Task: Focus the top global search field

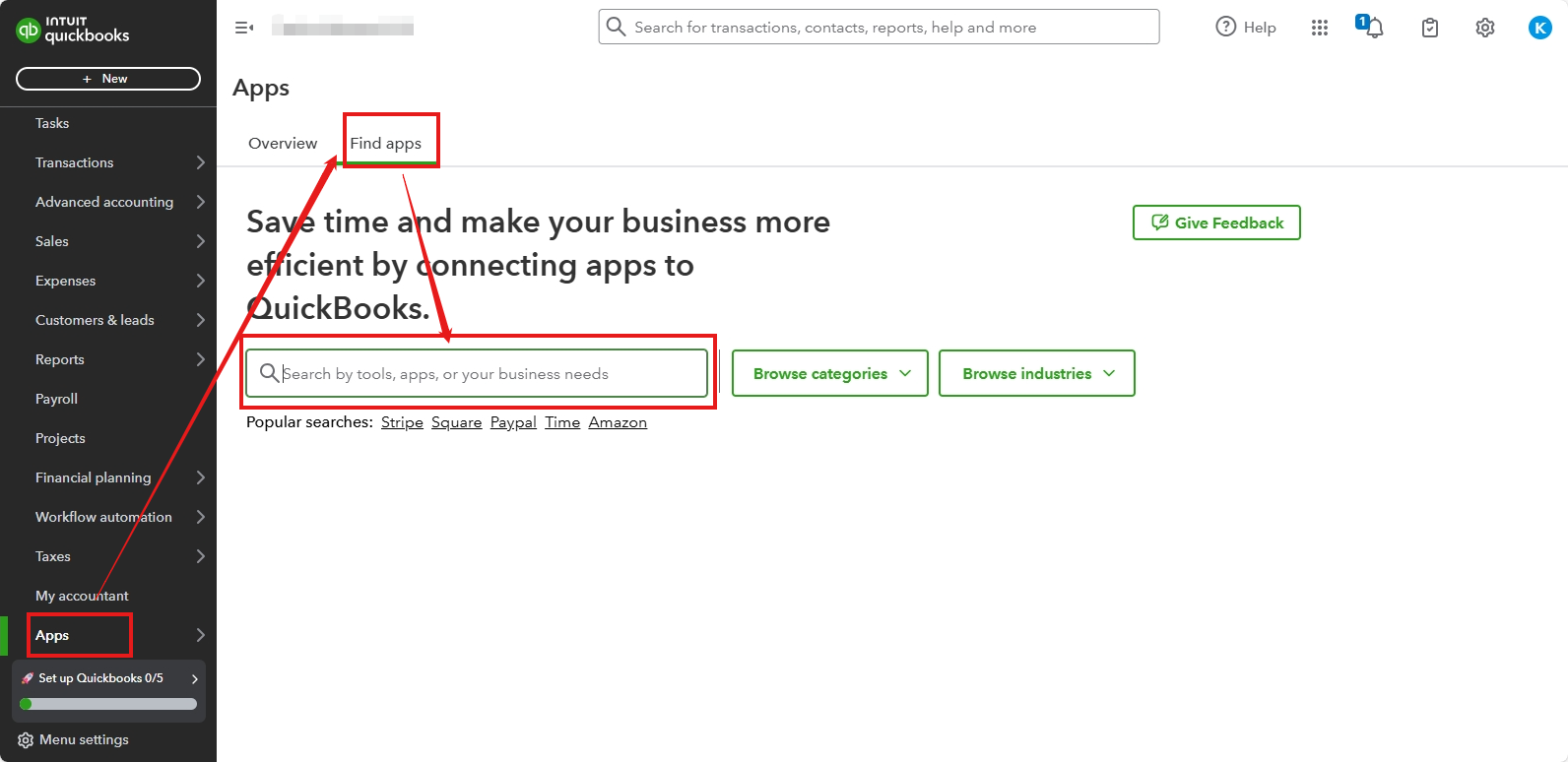Action: coord(879,27)
